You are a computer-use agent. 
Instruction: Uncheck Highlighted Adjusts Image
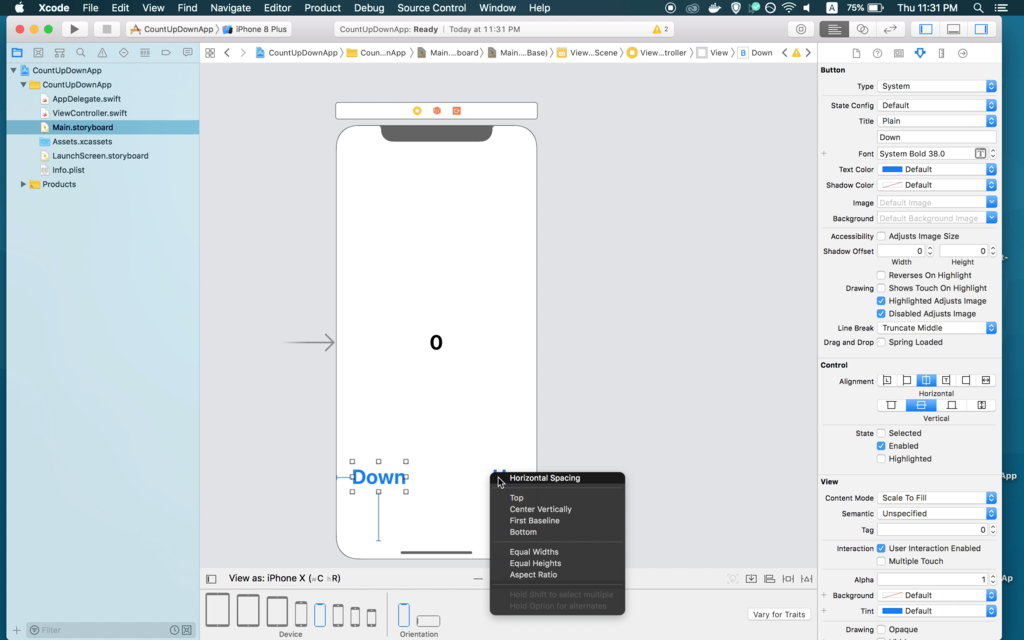(x=881, y=301)
